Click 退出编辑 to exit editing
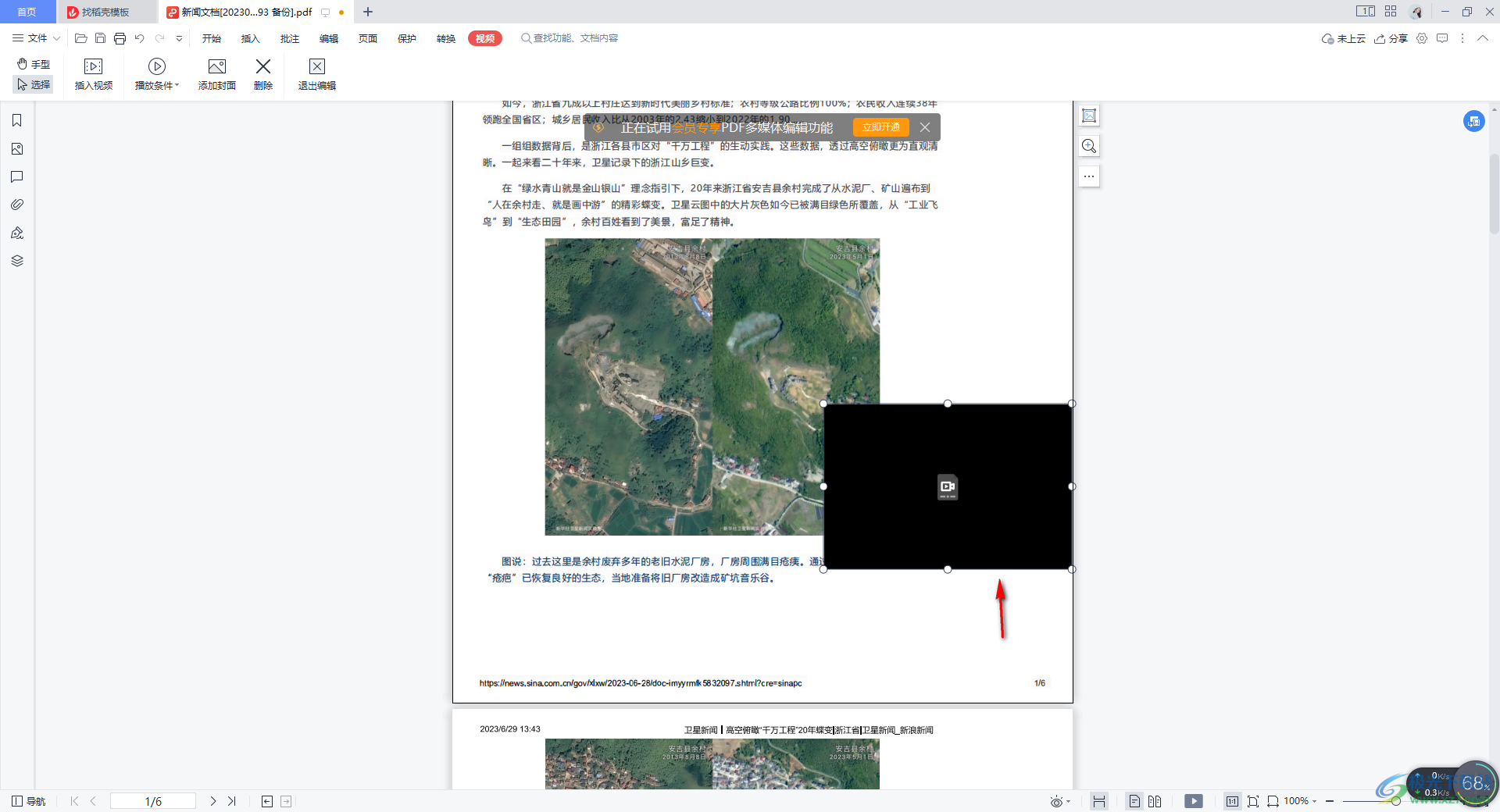This screenshot has height=812, width=1500. [x=317, y=74]
